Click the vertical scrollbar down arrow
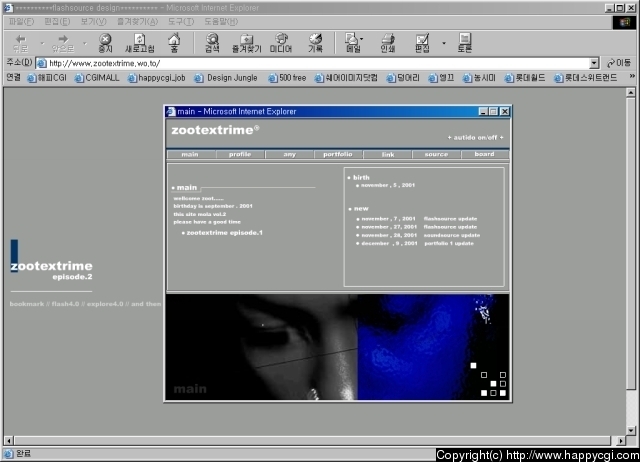 (631, 430)
